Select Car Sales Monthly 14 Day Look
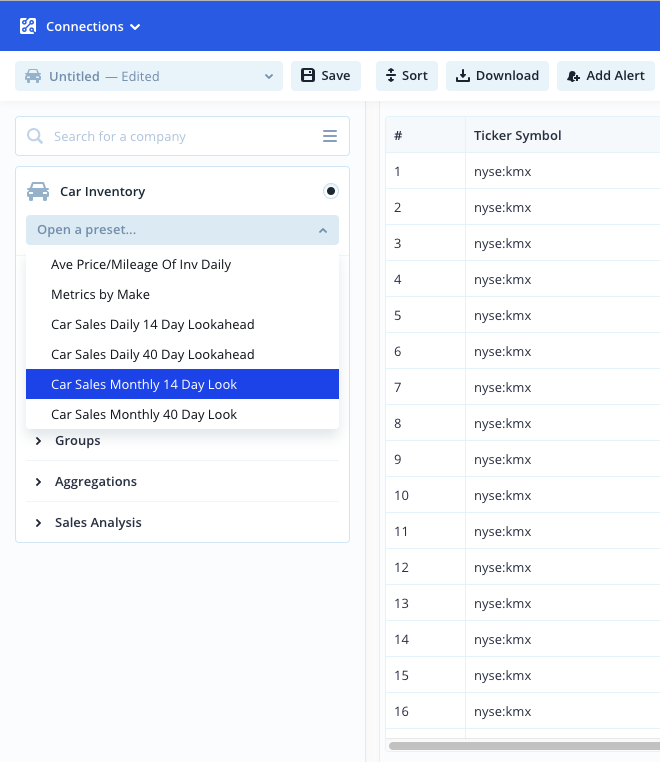This screenshot has width=660, height=762. 182,384
